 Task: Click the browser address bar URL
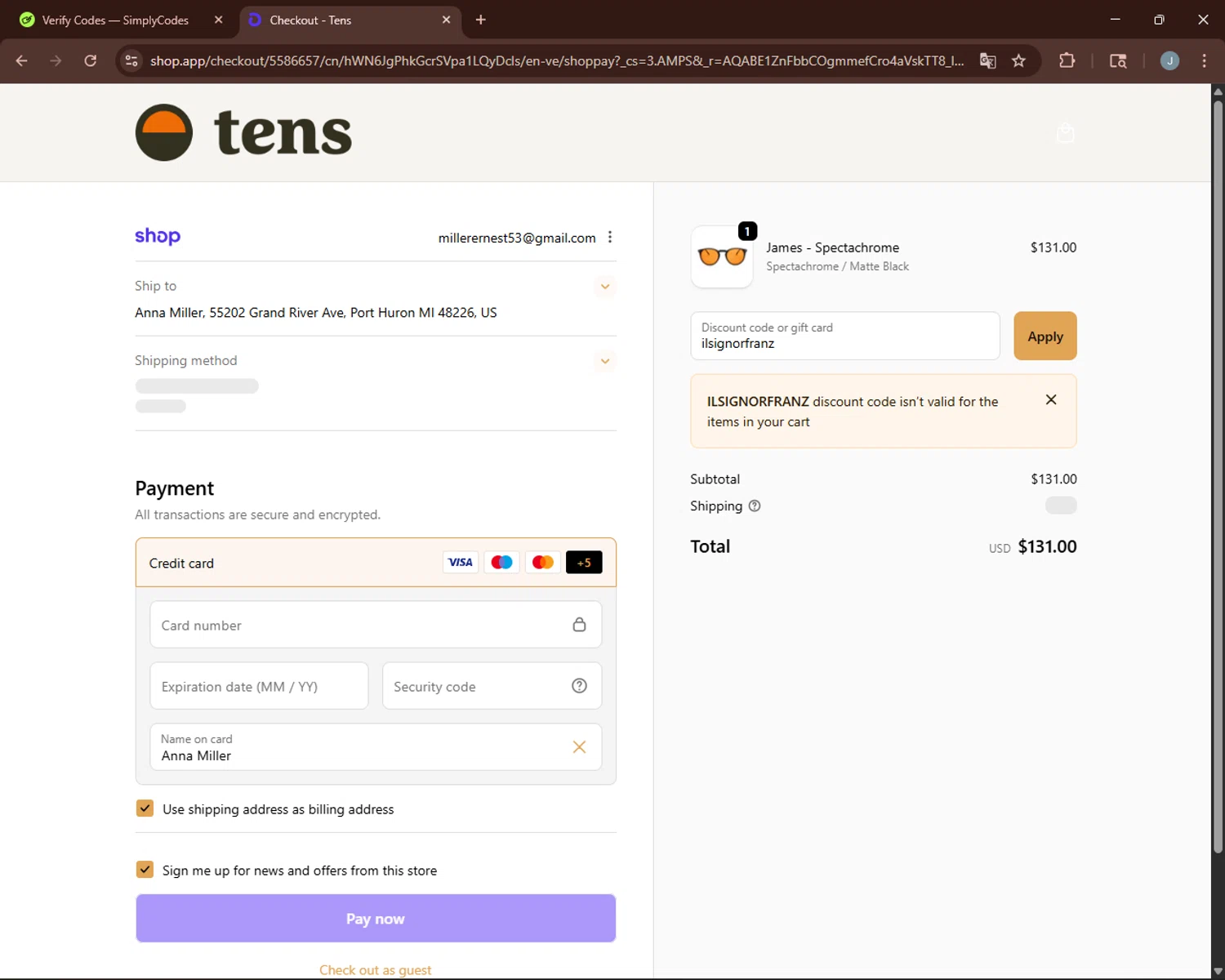pyautogui.click(x=556, y=60)
